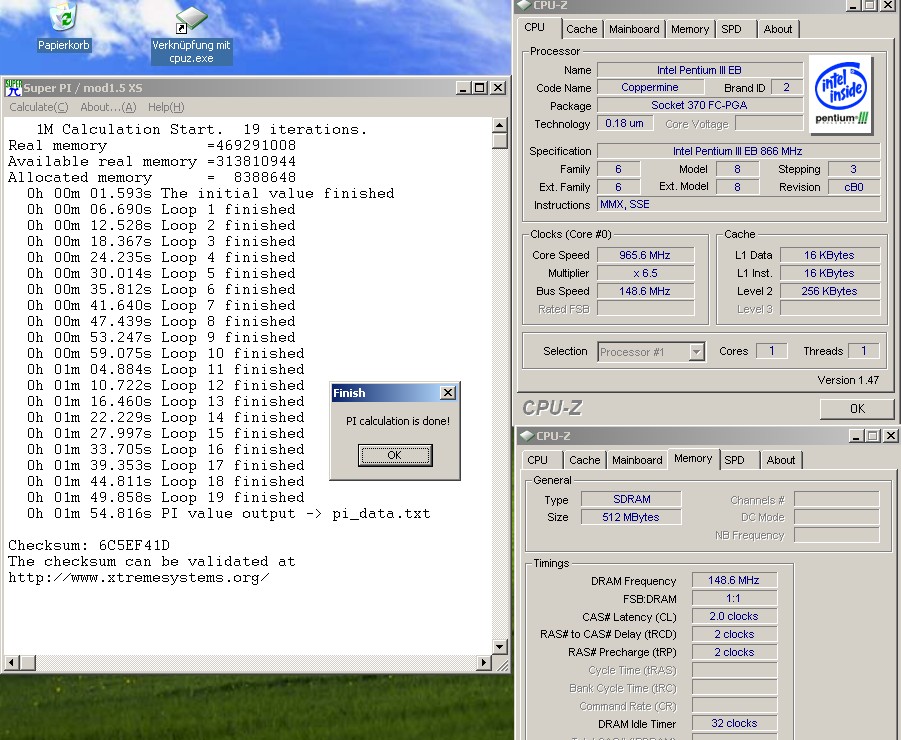Click DRAM Frequency value in Timings

(734, 580)
